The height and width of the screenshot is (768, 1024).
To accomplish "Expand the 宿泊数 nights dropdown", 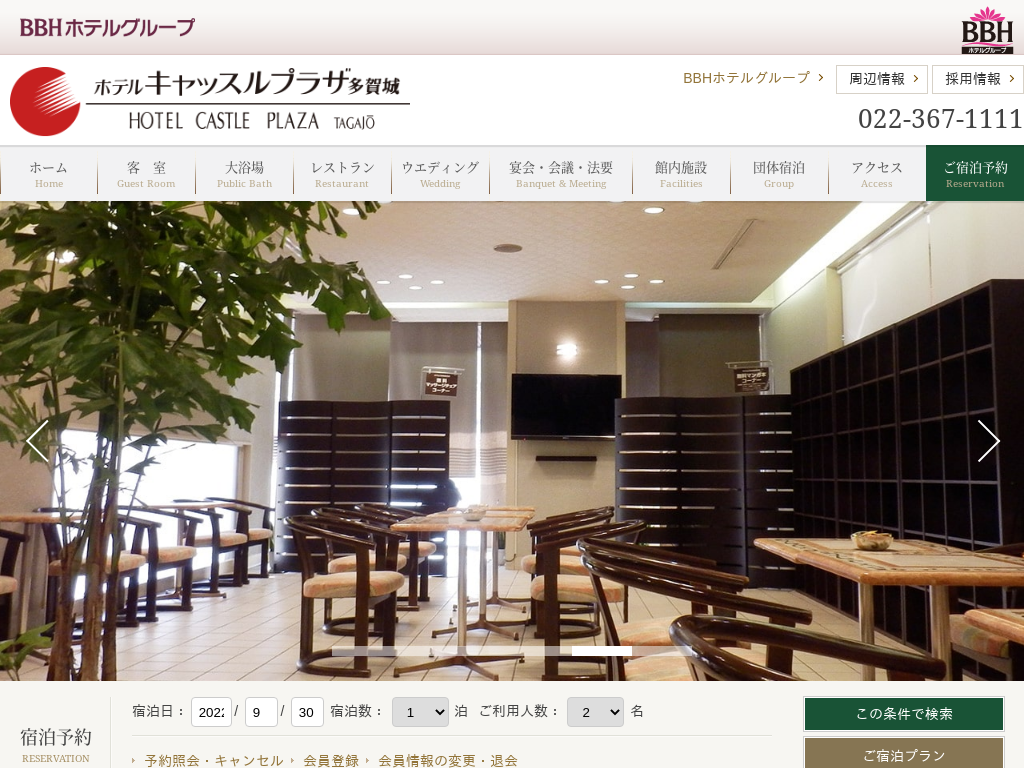I will pyautogui.click(x=420, y=712).
